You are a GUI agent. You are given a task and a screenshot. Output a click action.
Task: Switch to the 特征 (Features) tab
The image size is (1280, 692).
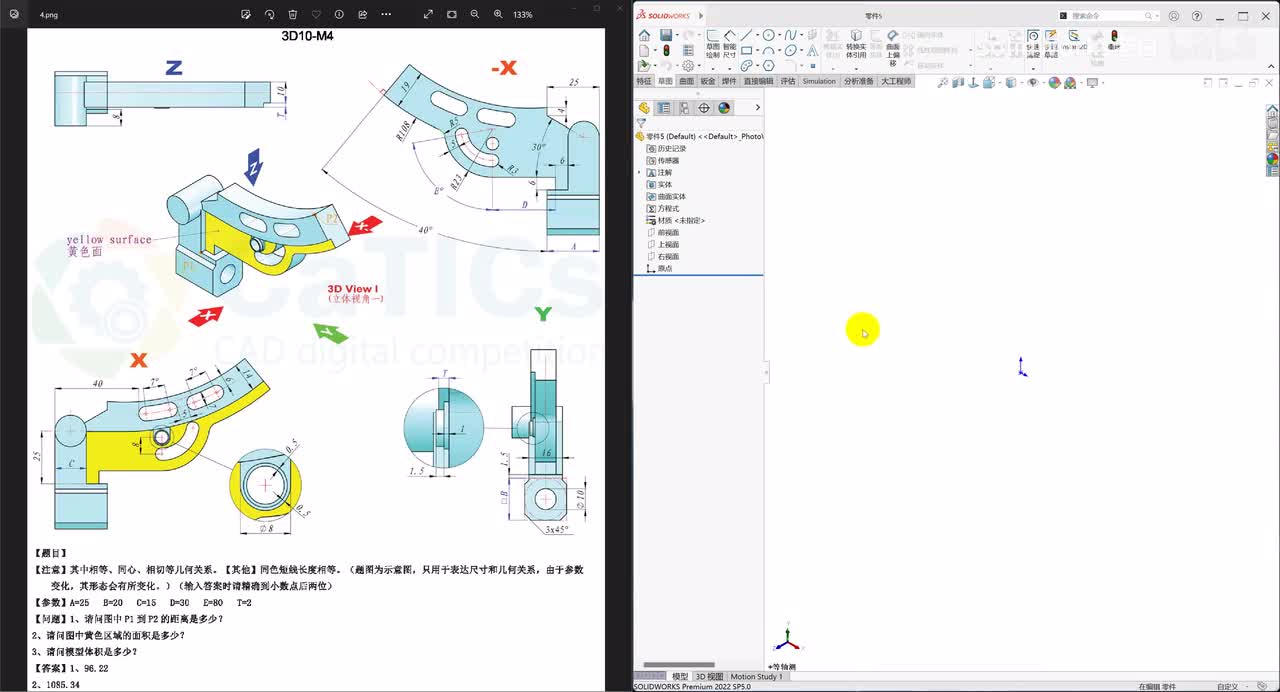[x=644, y=81]
